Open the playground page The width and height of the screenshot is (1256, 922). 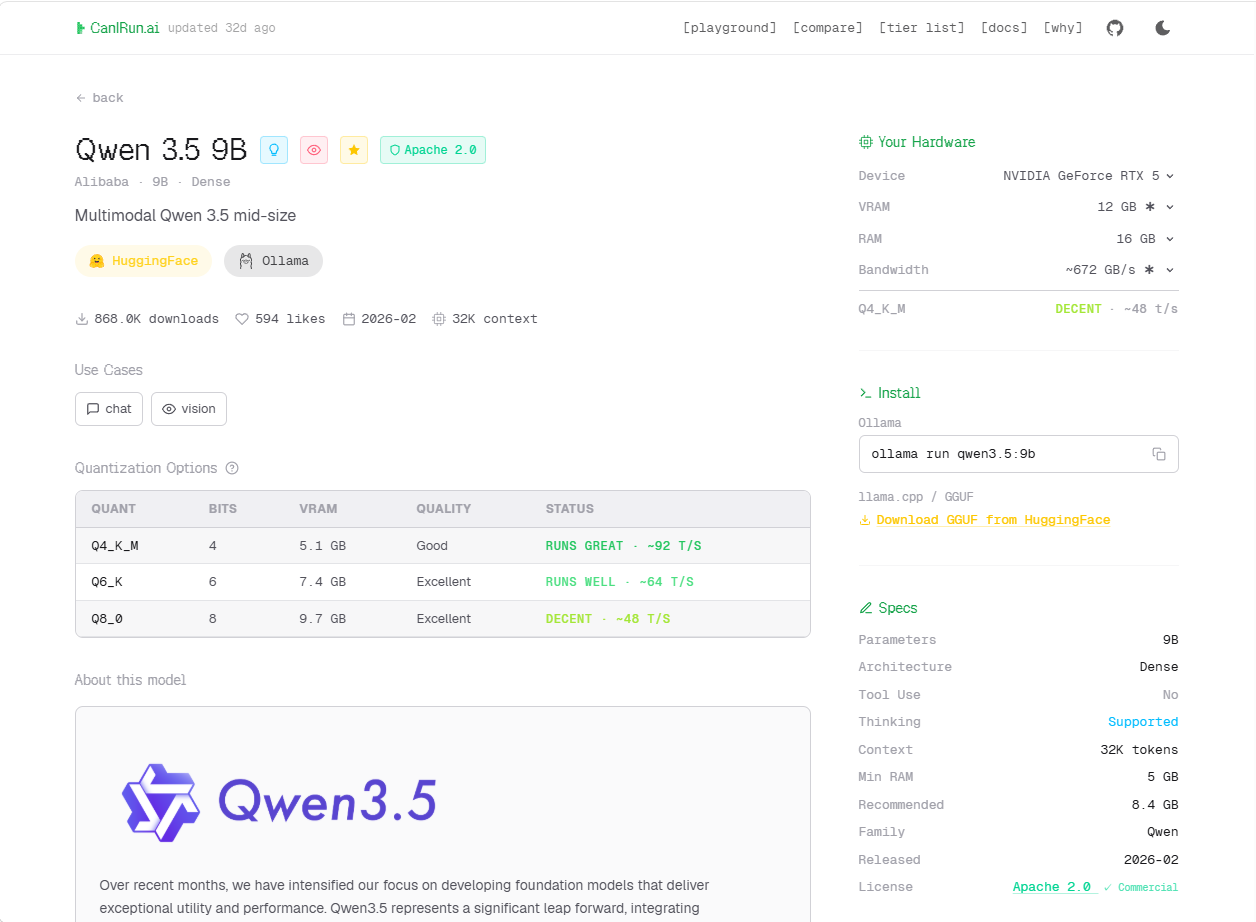[730, 28]
